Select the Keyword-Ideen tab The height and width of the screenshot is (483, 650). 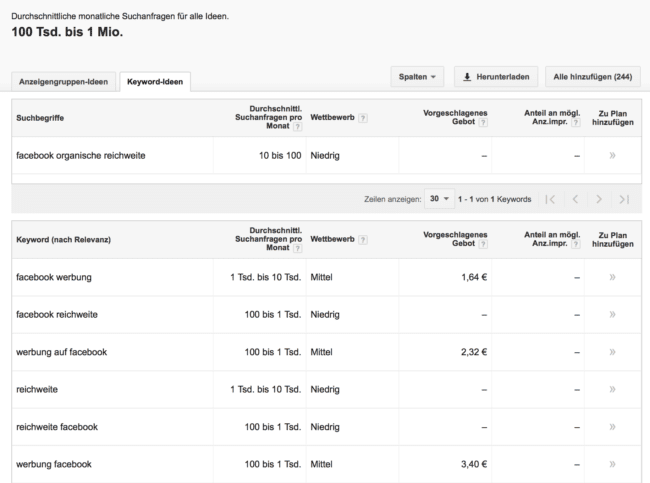155,82
